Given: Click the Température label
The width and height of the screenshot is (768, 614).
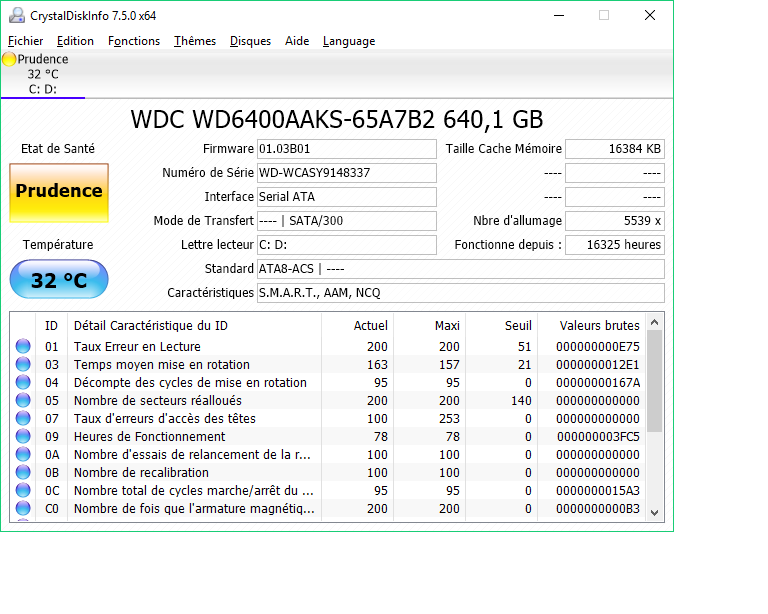Looking at the screenshot, I should (x=58, y=245).
